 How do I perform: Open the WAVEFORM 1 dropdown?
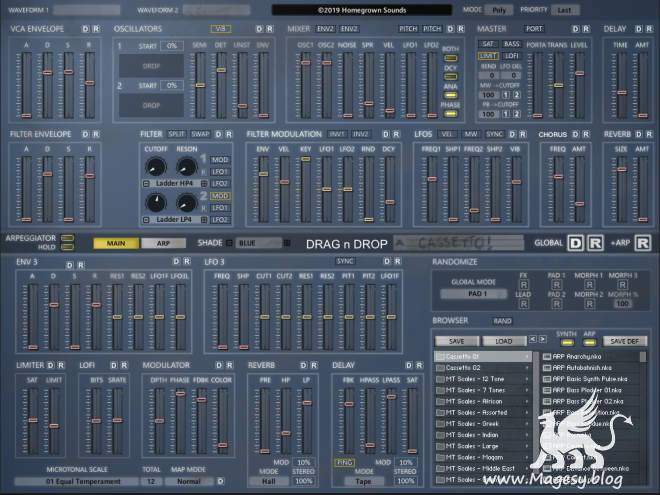pyautogui.click(x=87, y=10)
